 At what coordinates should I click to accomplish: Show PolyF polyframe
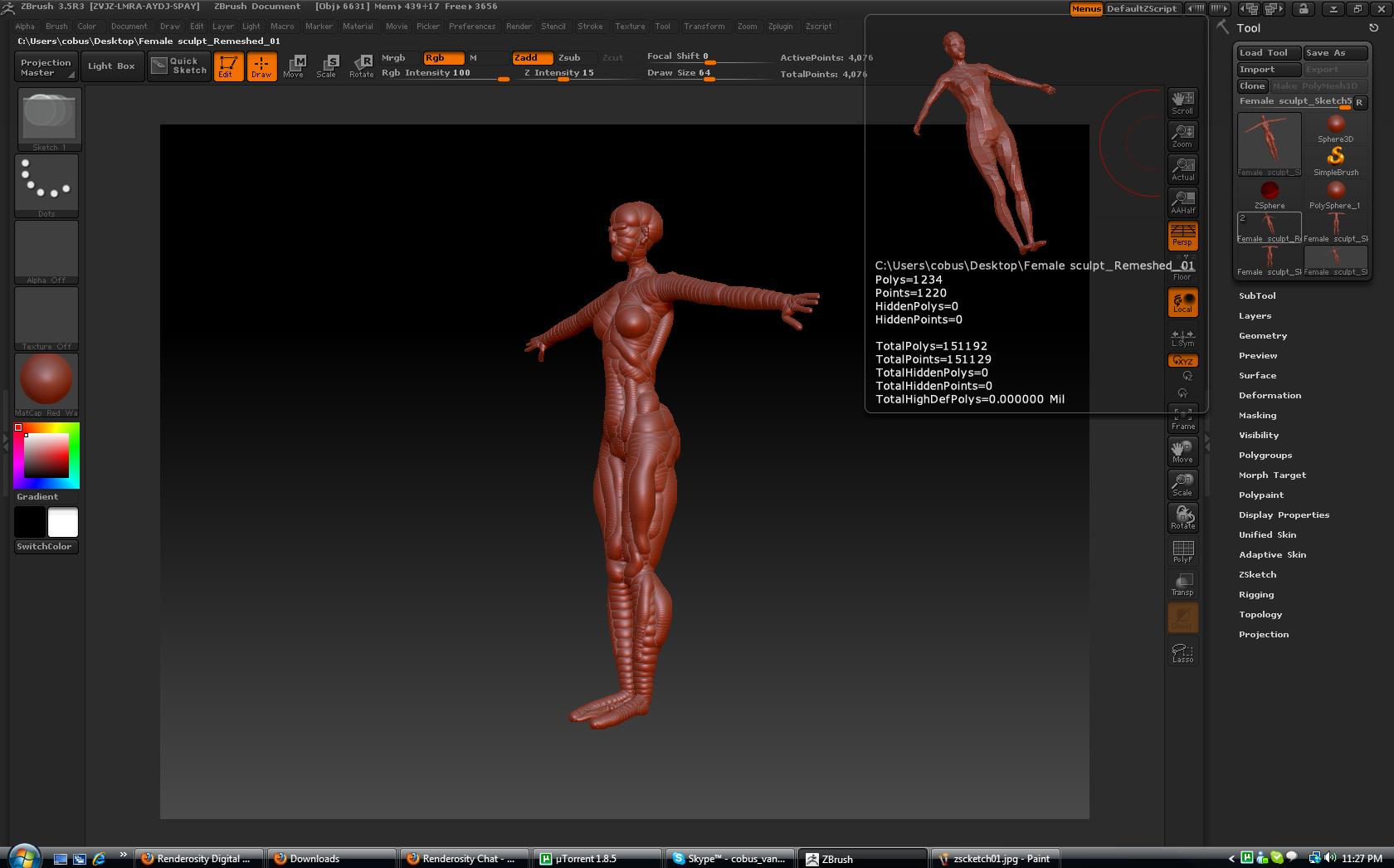point(1182,551)
